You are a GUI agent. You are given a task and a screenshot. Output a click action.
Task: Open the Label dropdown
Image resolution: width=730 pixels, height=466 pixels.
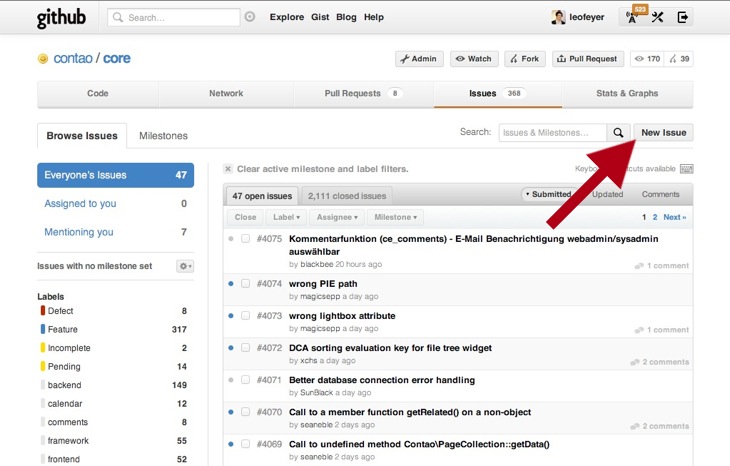pos(286,217)
